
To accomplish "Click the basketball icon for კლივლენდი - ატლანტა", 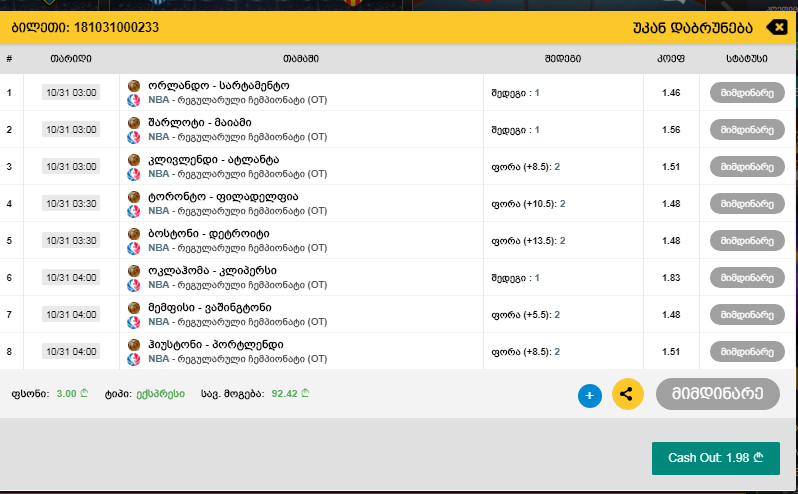I will coord(134,160).
